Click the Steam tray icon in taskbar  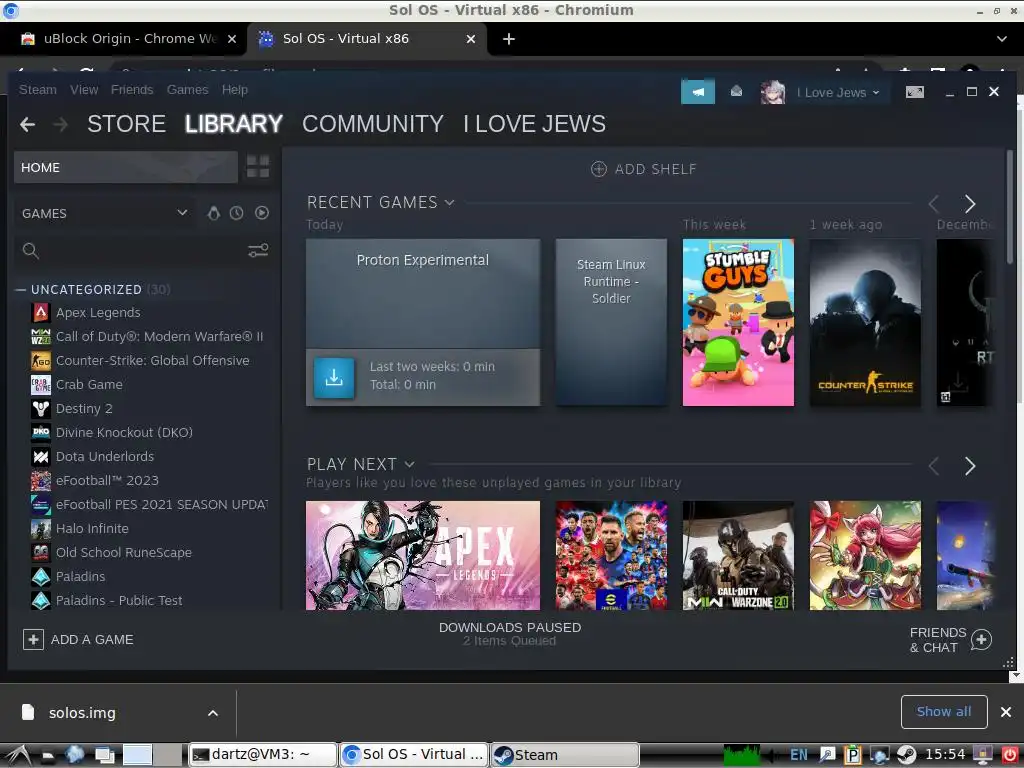pyautogui.click(x=906, y=755)
